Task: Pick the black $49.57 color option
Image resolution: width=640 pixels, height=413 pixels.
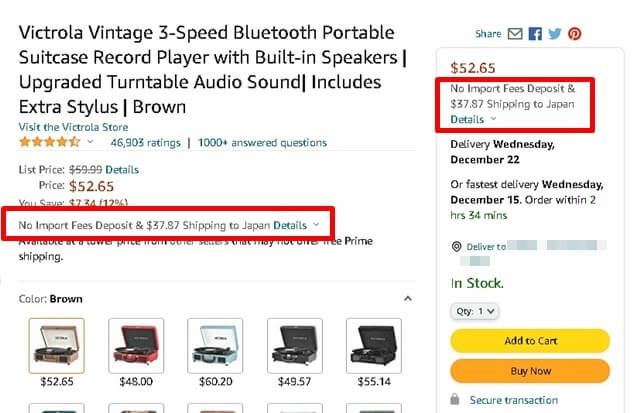Action: [295, 345]
